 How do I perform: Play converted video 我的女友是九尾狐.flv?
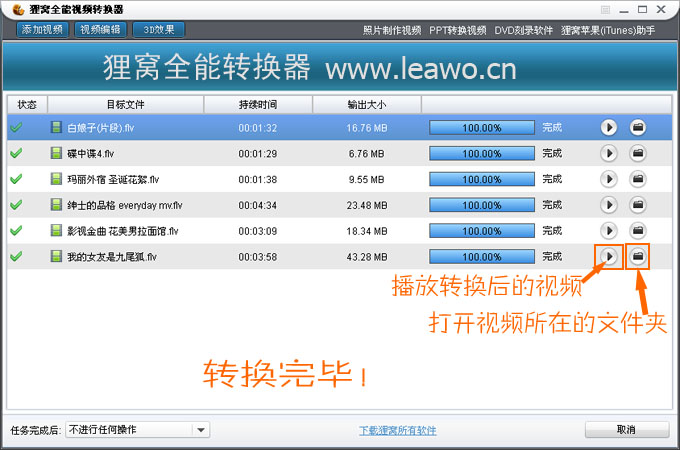[x=609, y=257]
